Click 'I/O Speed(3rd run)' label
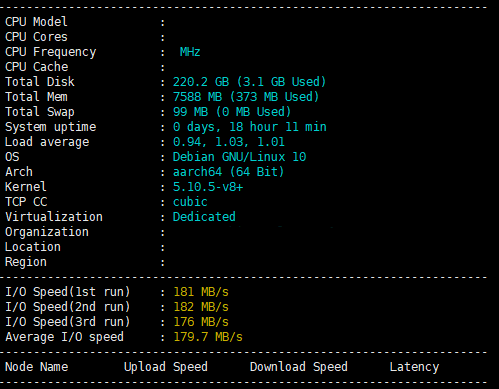 pos(68,322)
